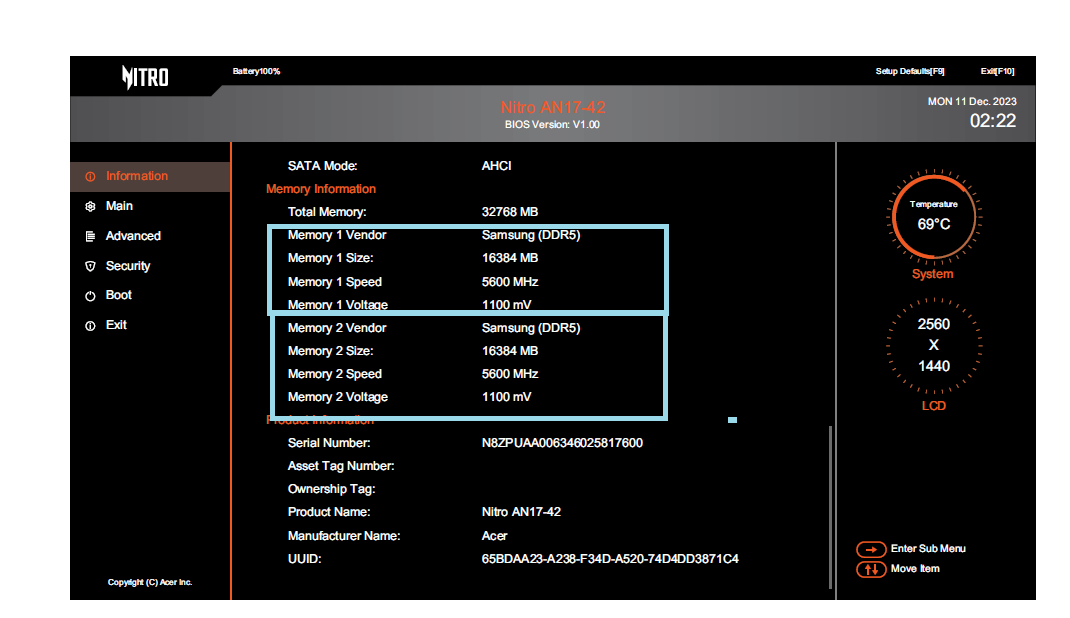Click serial number N8ZPUAA006346025817600
Screen dimensions: 1070x618
tap(562, 443)
